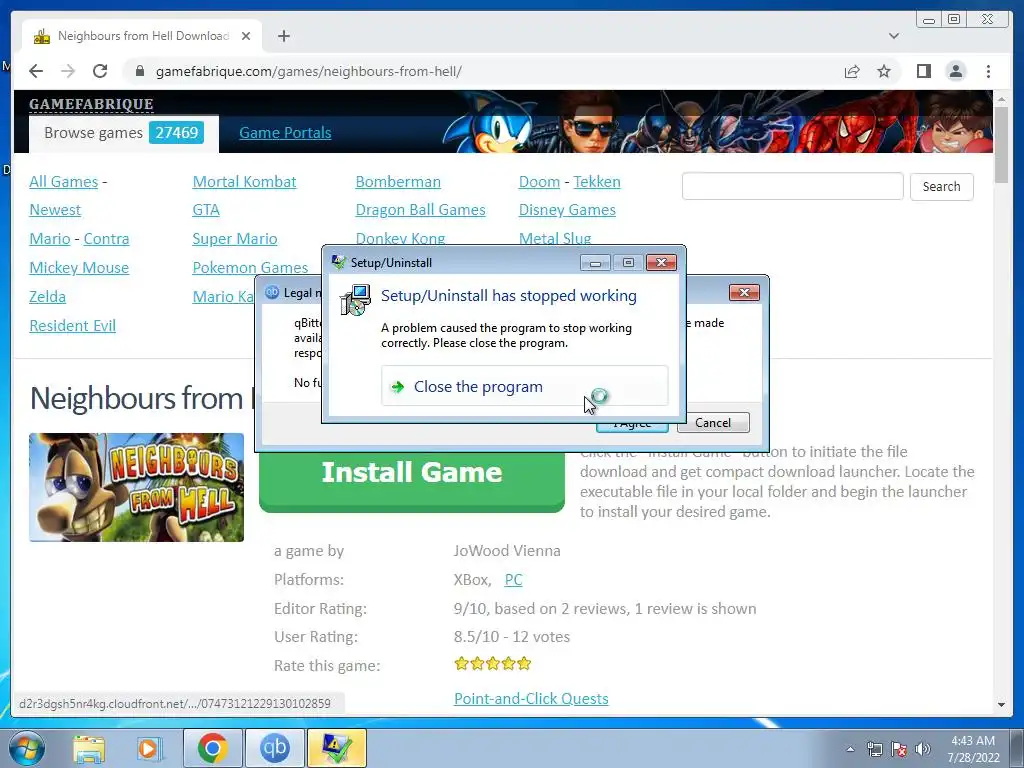Open the Bomberman link

pos(398,182)
